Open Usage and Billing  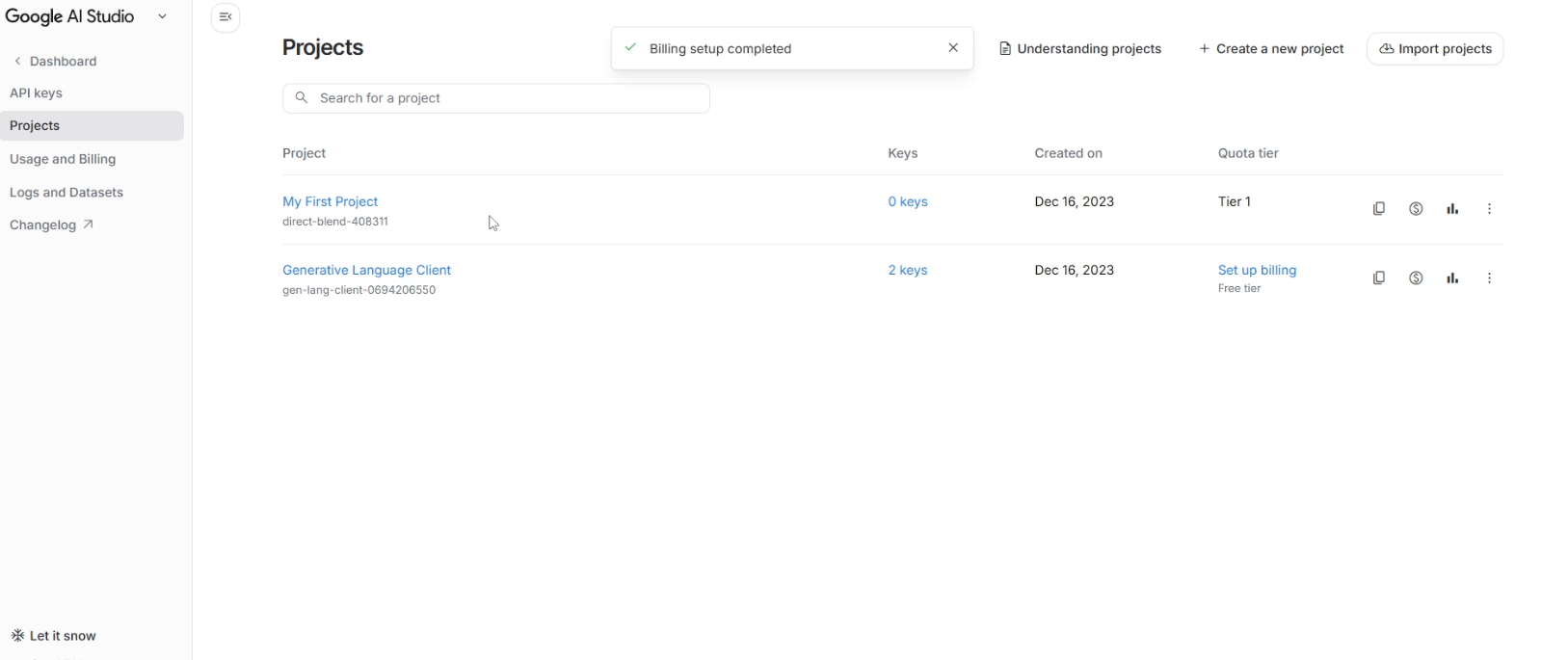[64, 160]
